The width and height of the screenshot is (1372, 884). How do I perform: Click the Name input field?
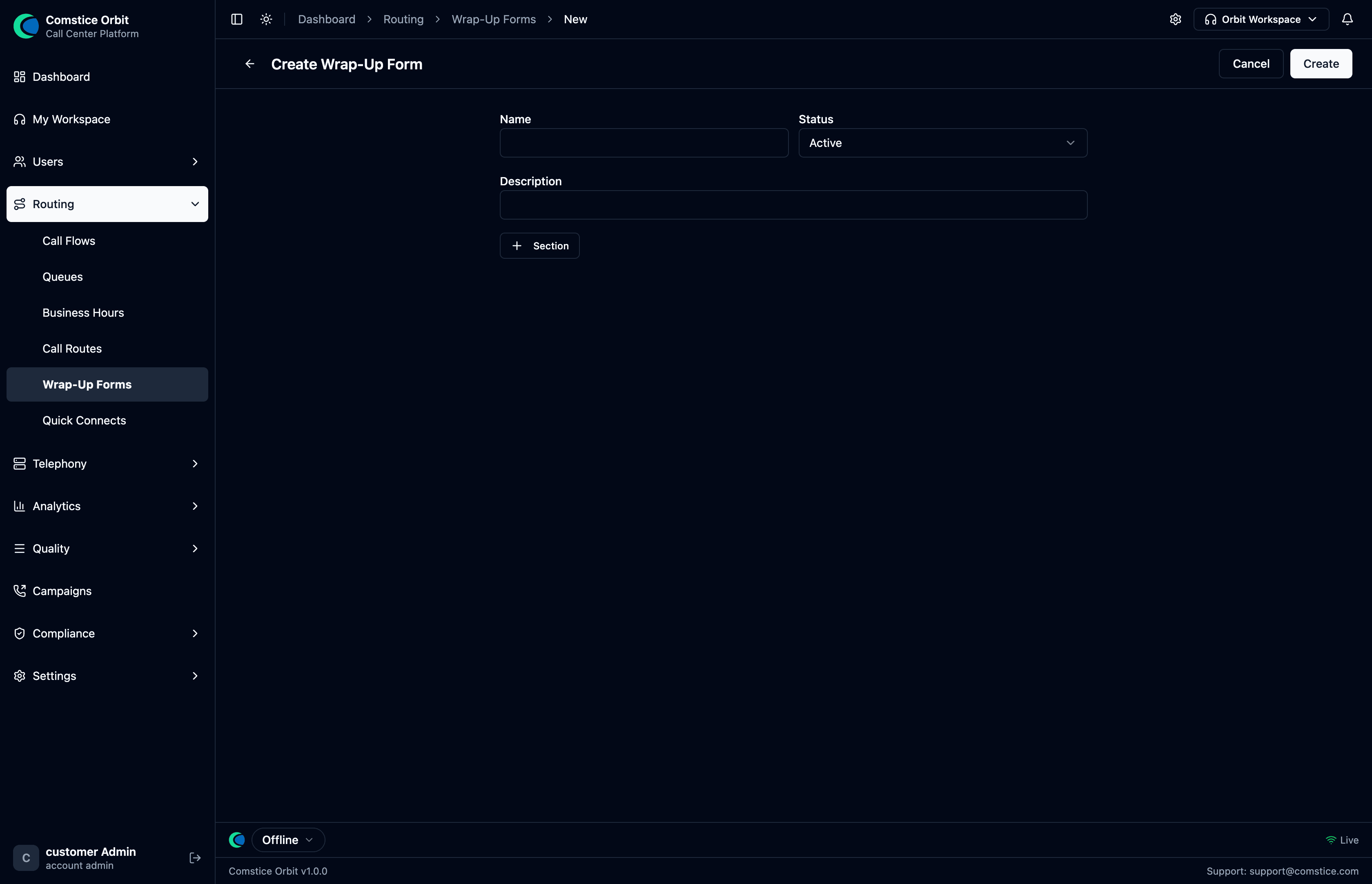(644, 143)
